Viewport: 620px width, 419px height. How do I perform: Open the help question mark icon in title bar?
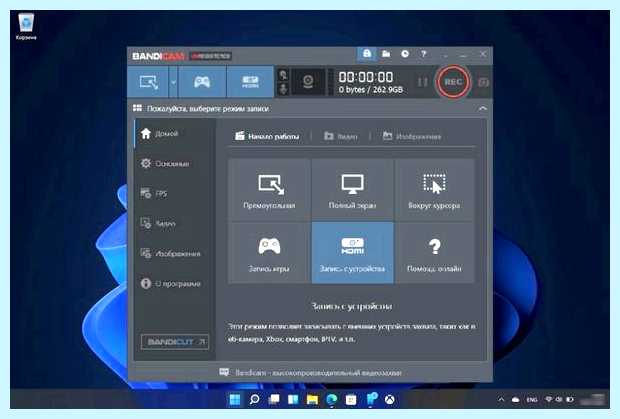[x=423, y=54]
